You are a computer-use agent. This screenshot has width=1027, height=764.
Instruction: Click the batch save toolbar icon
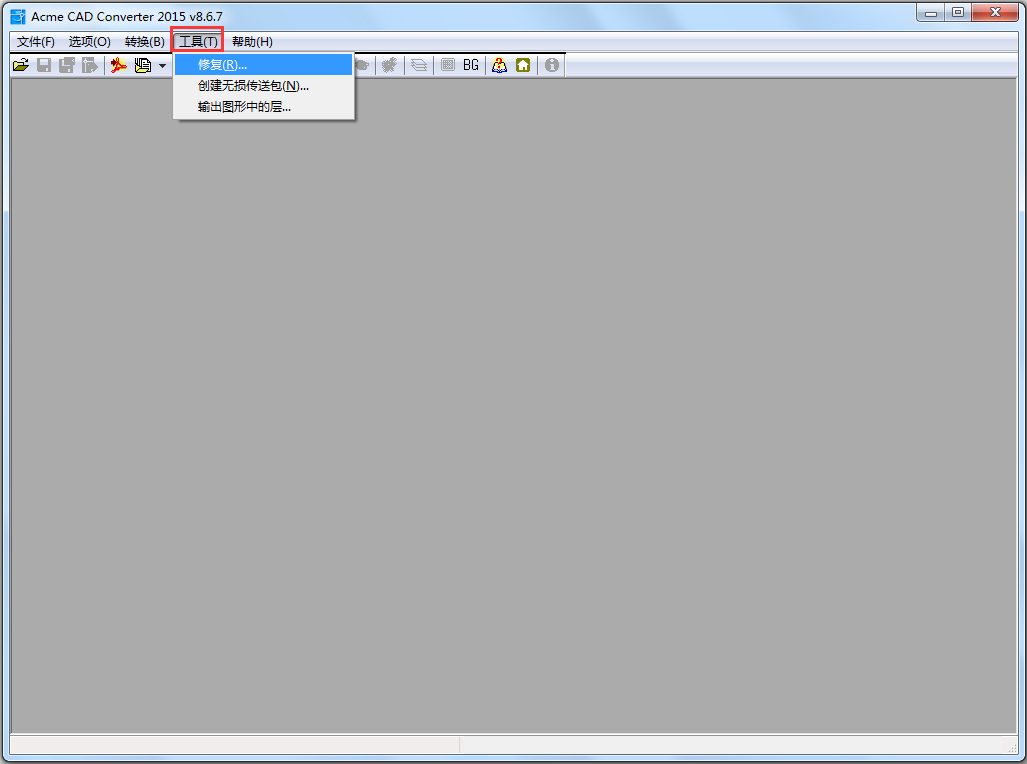tap(66, 64)
